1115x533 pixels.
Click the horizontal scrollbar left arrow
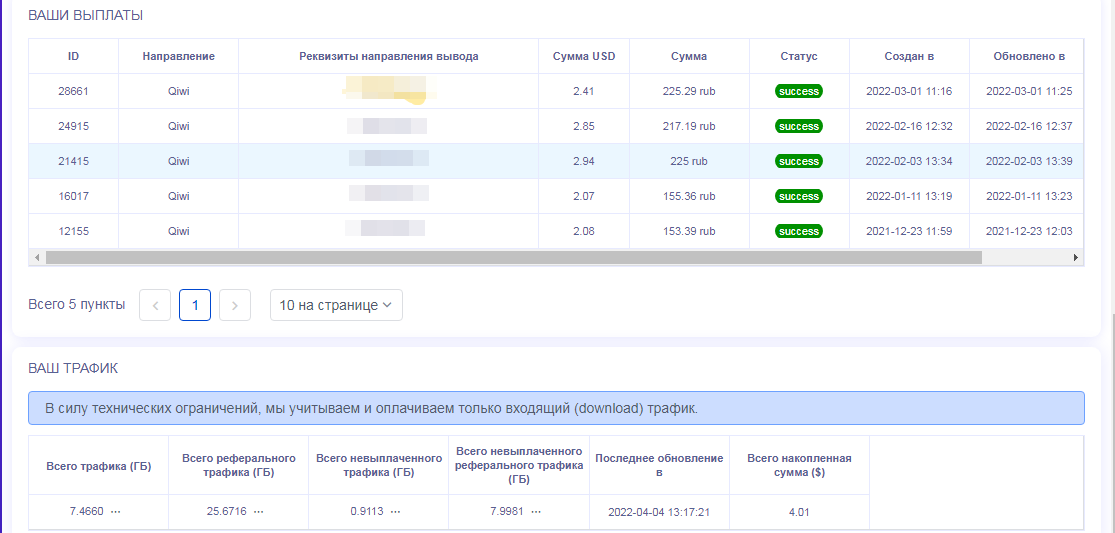click(x=36, y=257)
